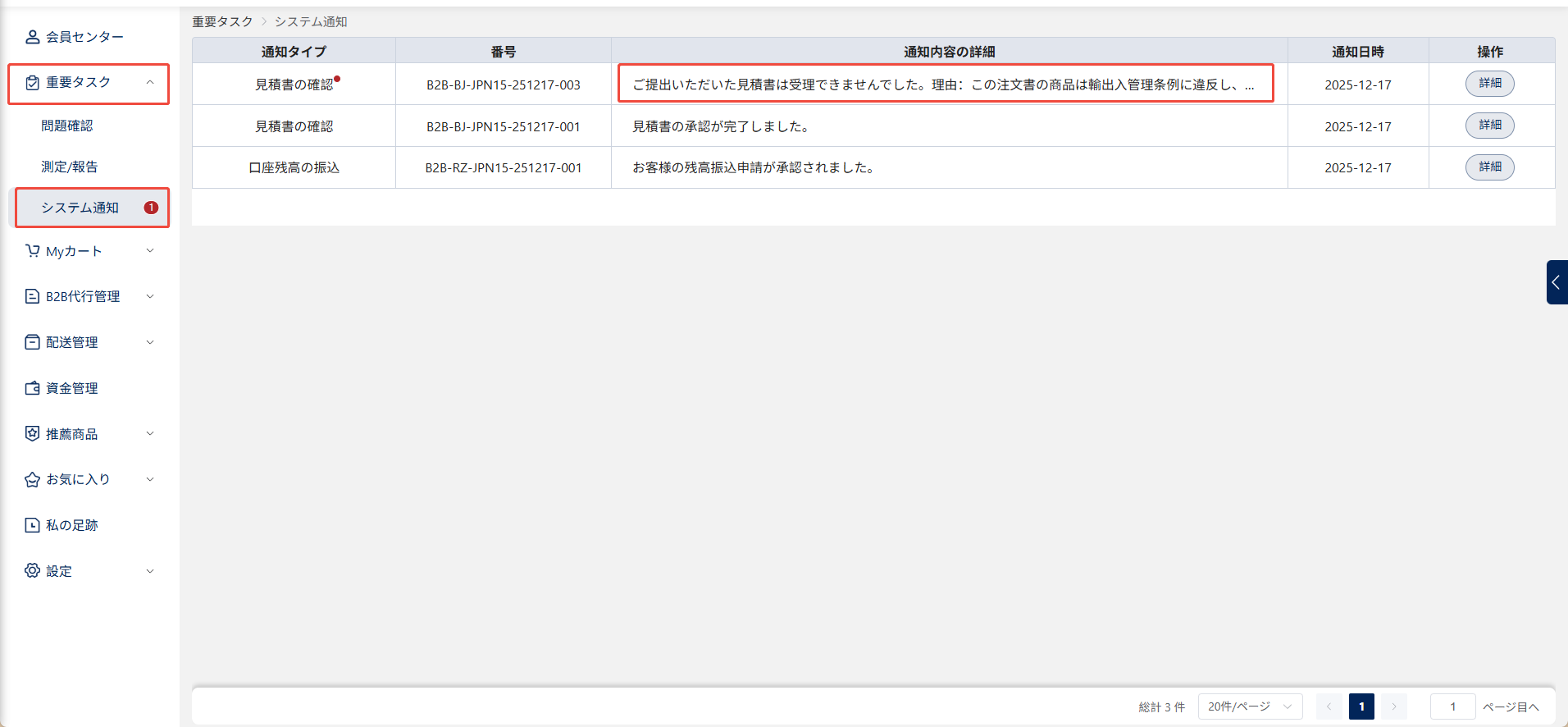Click number B2B-RZ-JPN15-251217-001
1568x727 pixels.
tap(504, 167)
